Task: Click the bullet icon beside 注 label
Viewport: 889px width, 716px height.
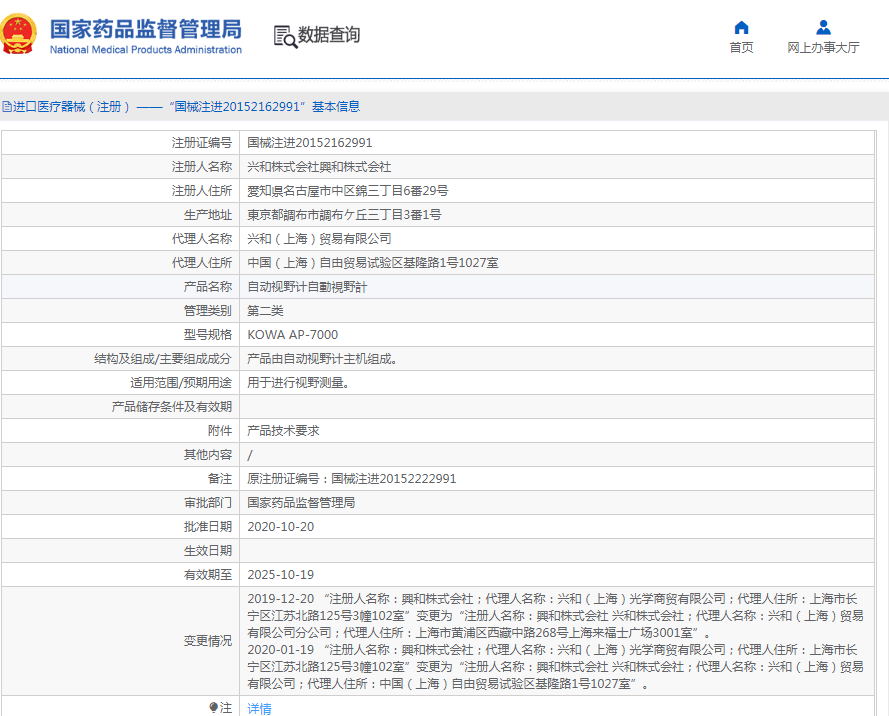Action: (x=213, y=707)
